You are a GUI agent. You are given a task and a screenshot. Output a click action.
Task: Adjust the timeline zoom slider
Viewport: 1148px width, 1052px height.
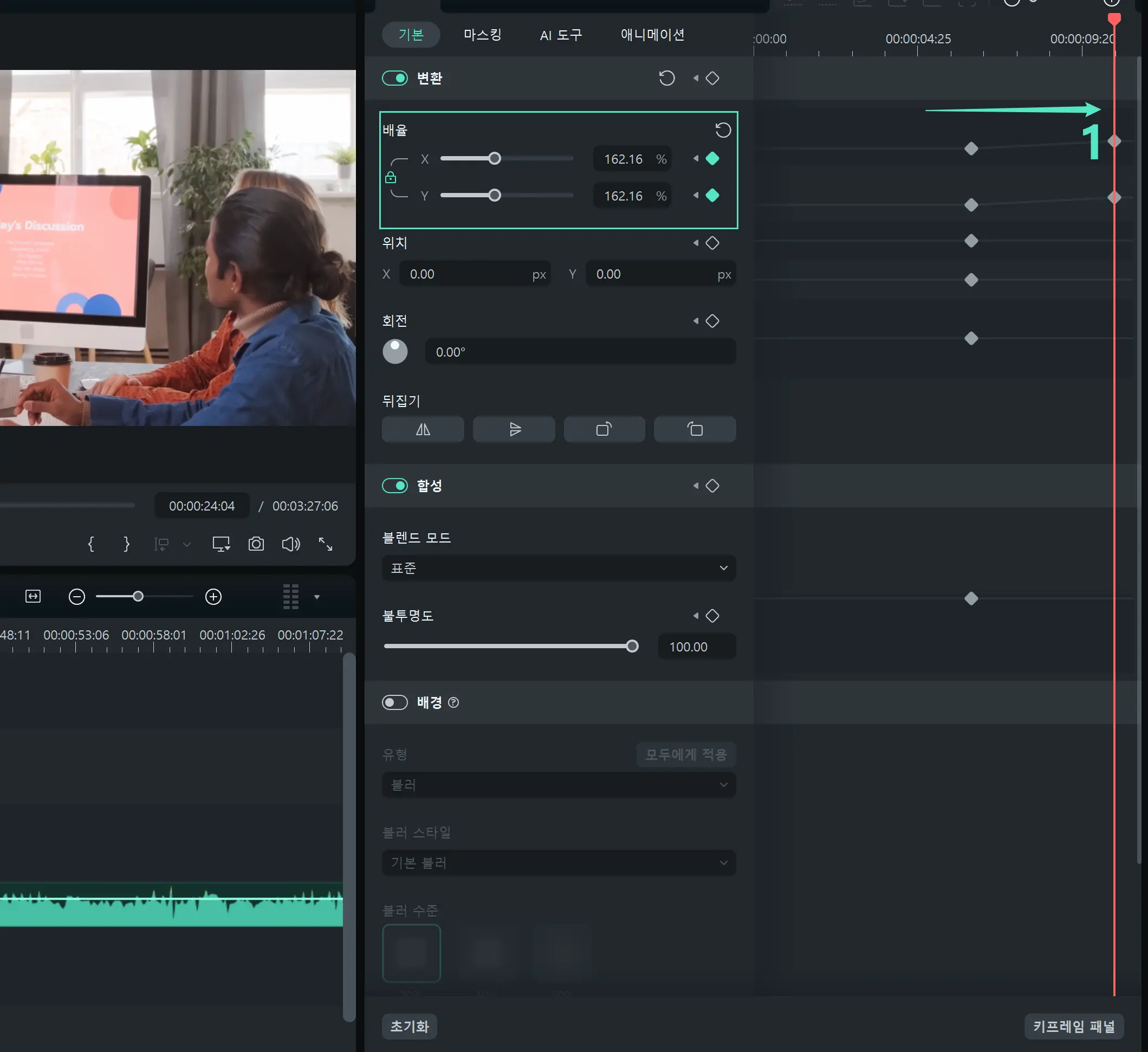(145, 596)
